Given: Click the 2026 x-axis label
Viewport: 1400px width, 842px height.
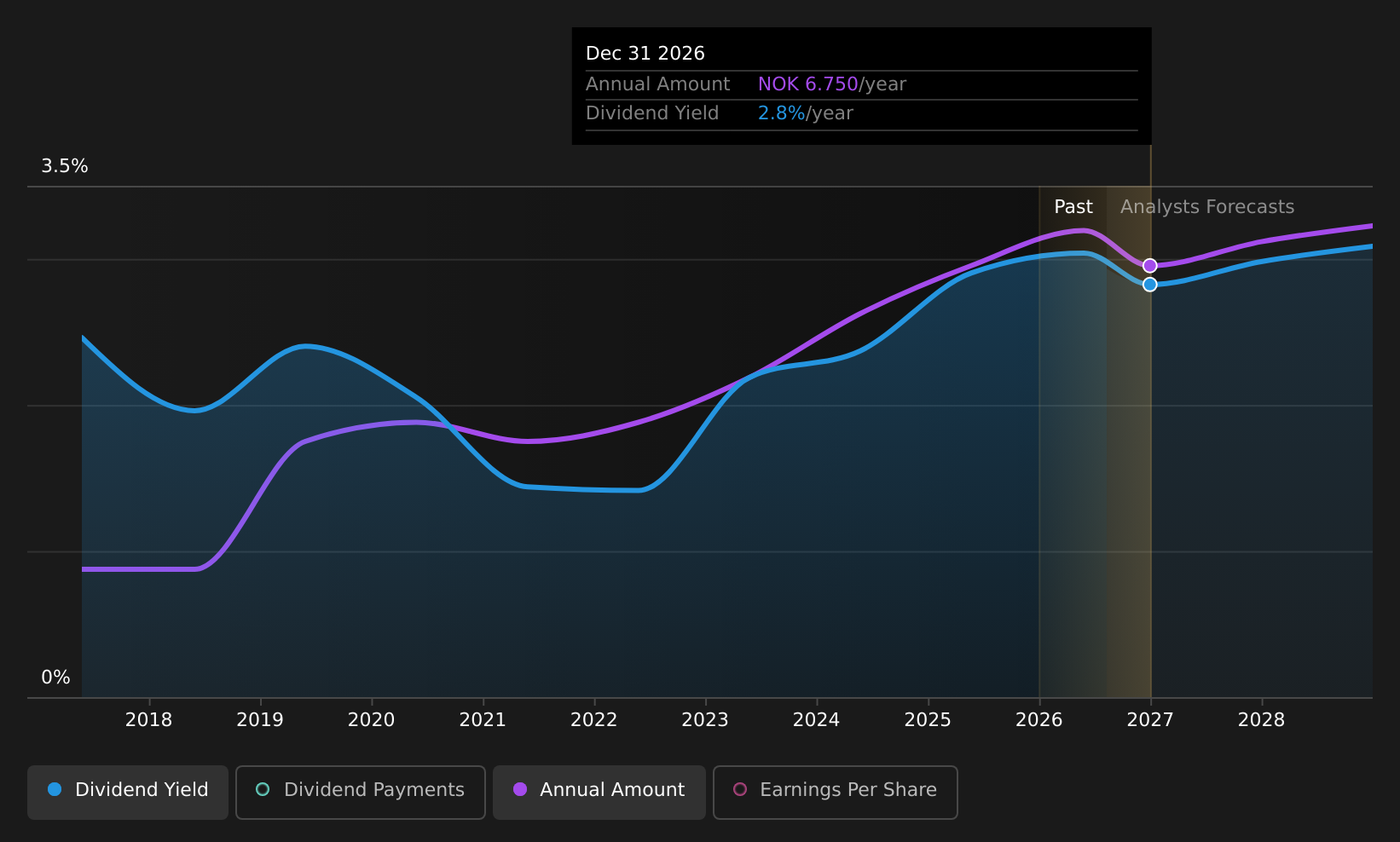Looking at the screenshot, I should click(x=1039, y=720).
